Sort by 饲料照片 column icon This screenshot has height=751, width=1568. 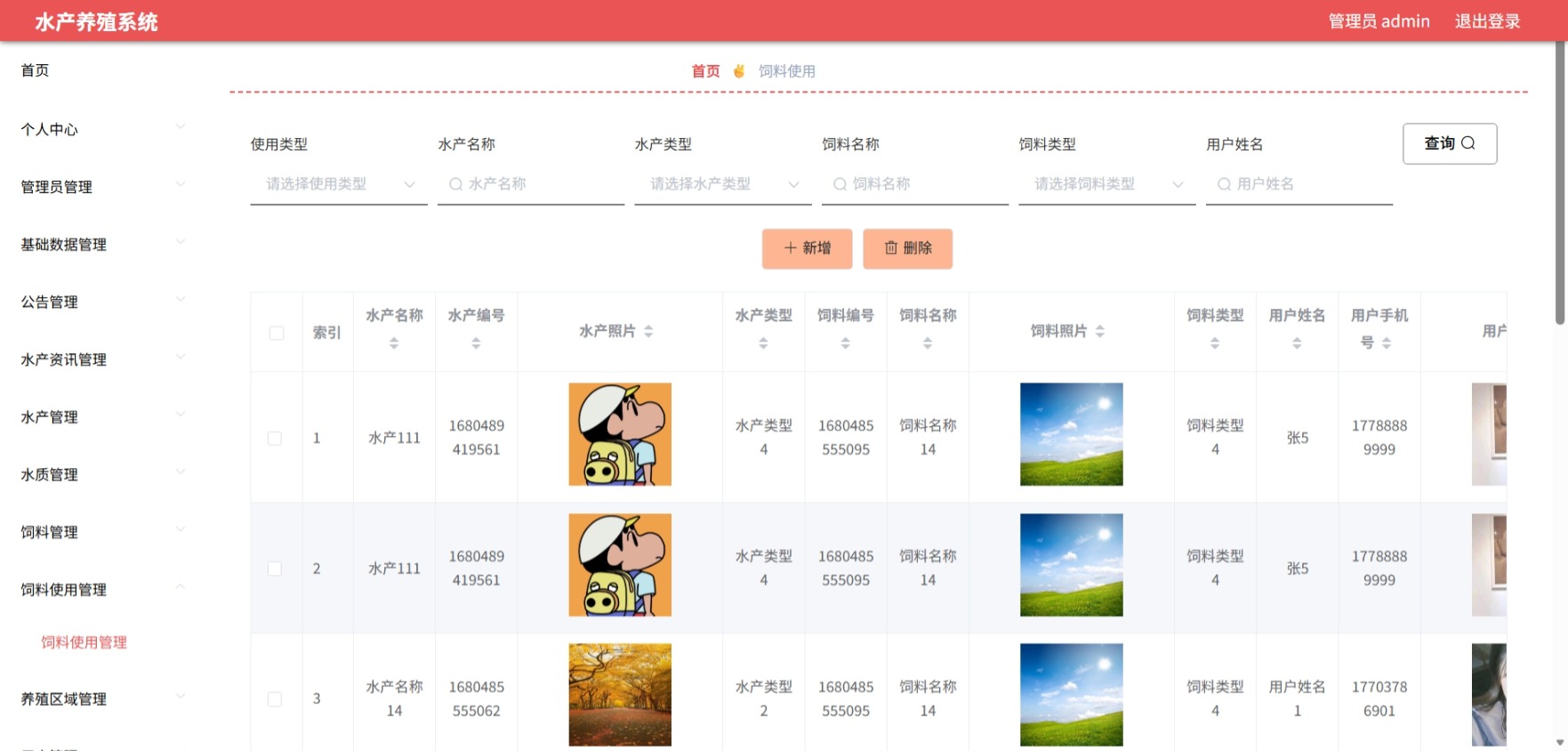coord(1100,331)
